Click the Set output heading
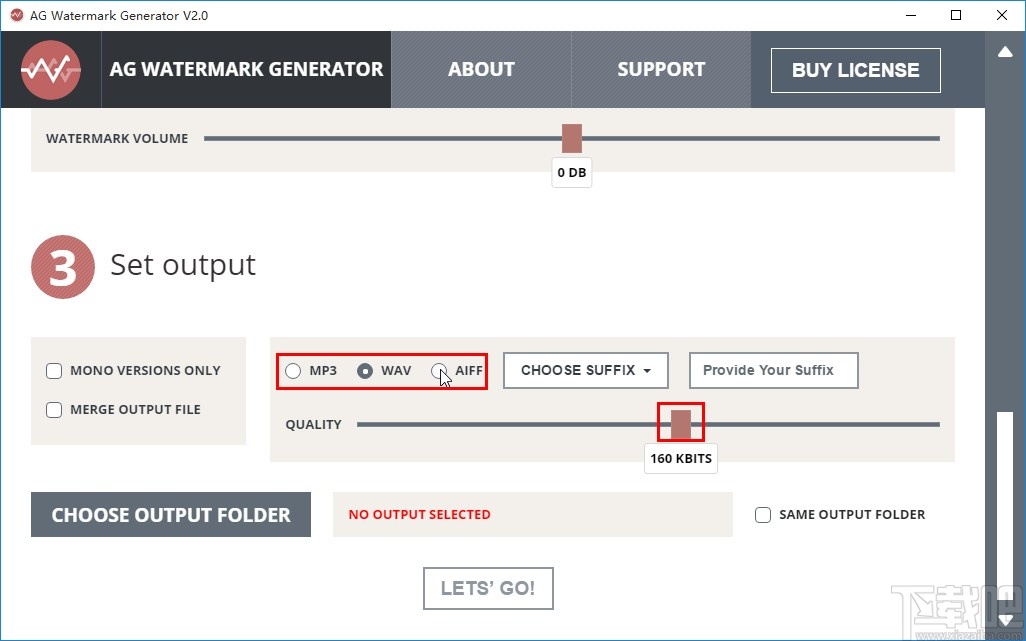The height and width of the screenshot is (641, 1026). click(x=183, y=266)
